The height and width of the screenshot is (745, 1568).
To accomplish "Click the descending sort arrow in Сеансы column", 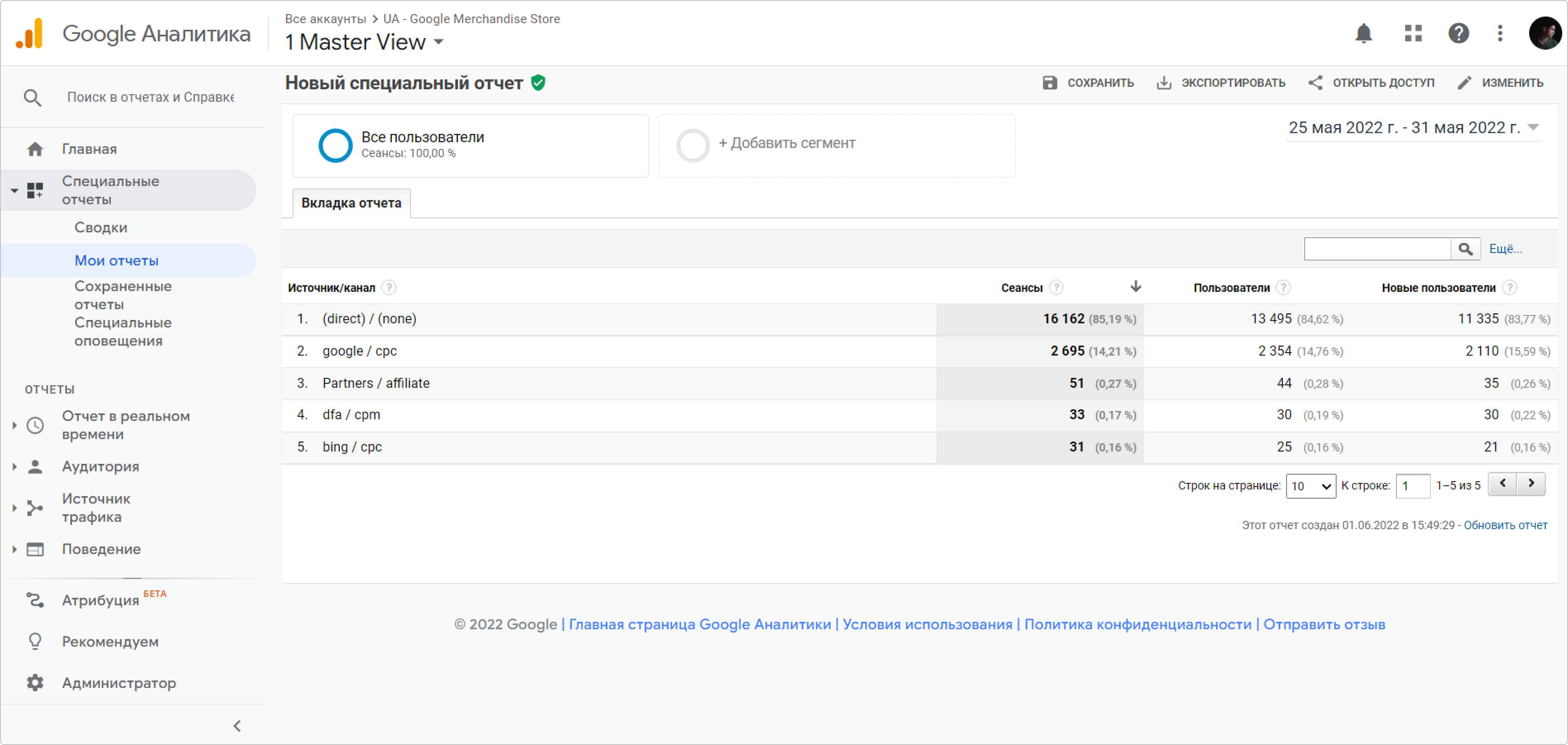I will point(1135,287).
